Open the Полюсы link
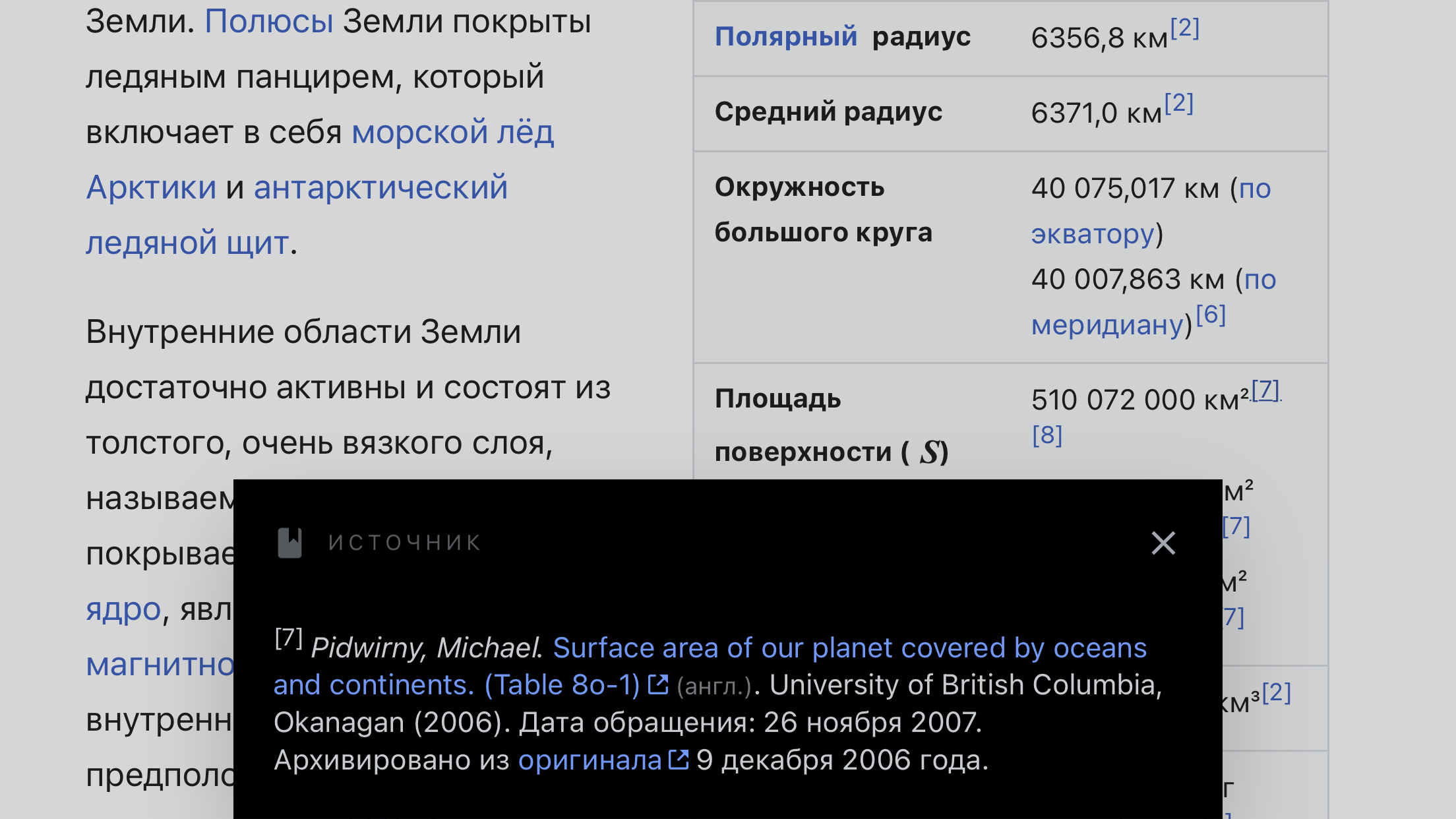 (x=269, y=21)
